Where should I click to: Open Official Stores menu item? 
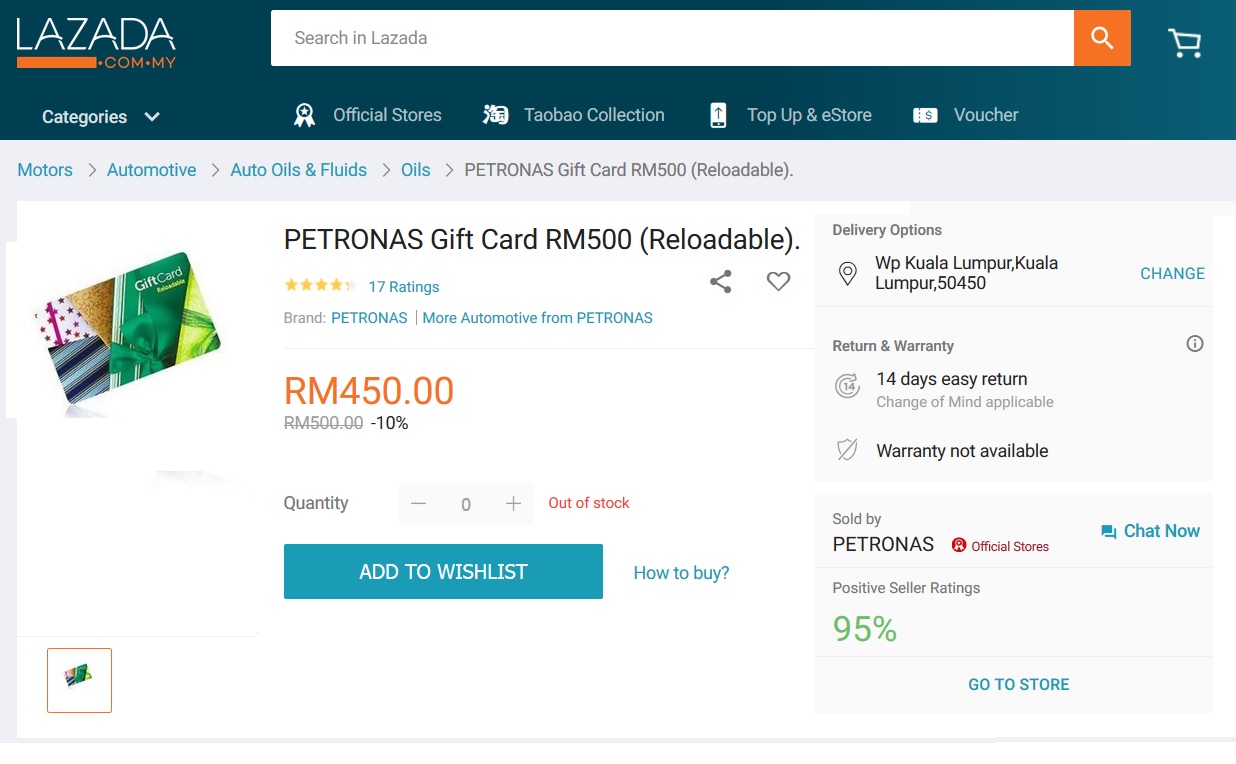(x=387, y=115)
